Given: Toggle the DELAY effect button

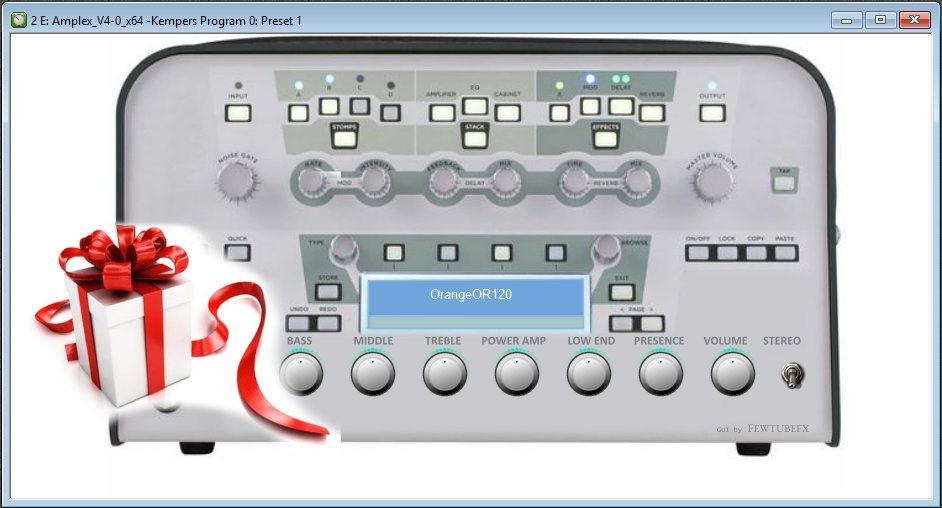Looking at the screenshot, I should (621, 106).
